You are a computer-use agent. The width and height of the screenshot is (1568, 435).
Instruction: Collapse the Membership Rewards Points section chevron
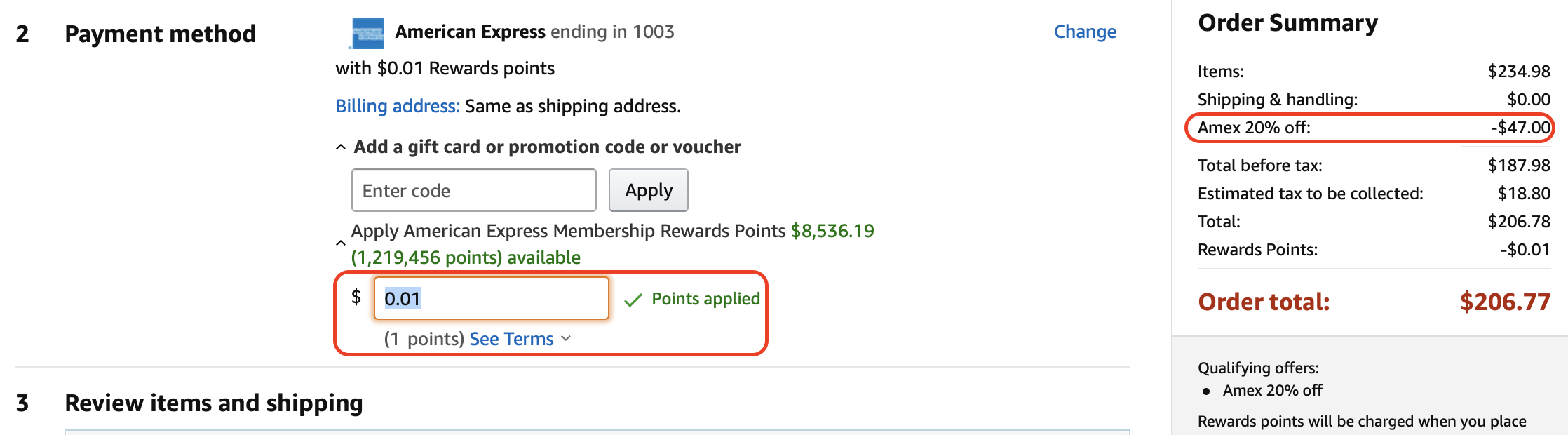click(x=341, y=243)
